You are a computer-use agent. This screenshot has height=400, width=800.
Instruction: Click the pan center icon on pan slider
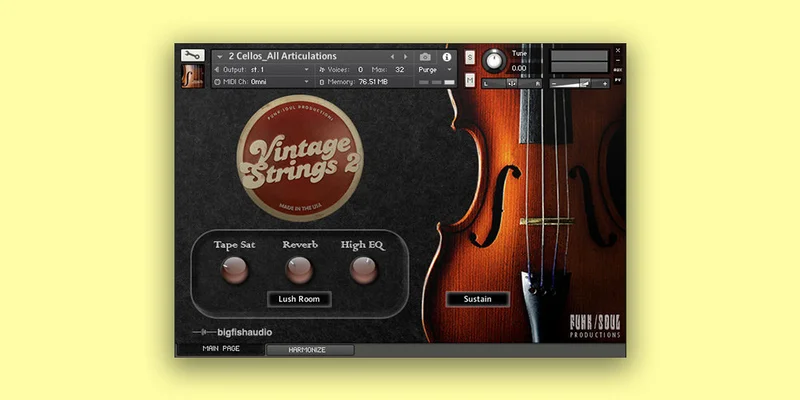512,83
